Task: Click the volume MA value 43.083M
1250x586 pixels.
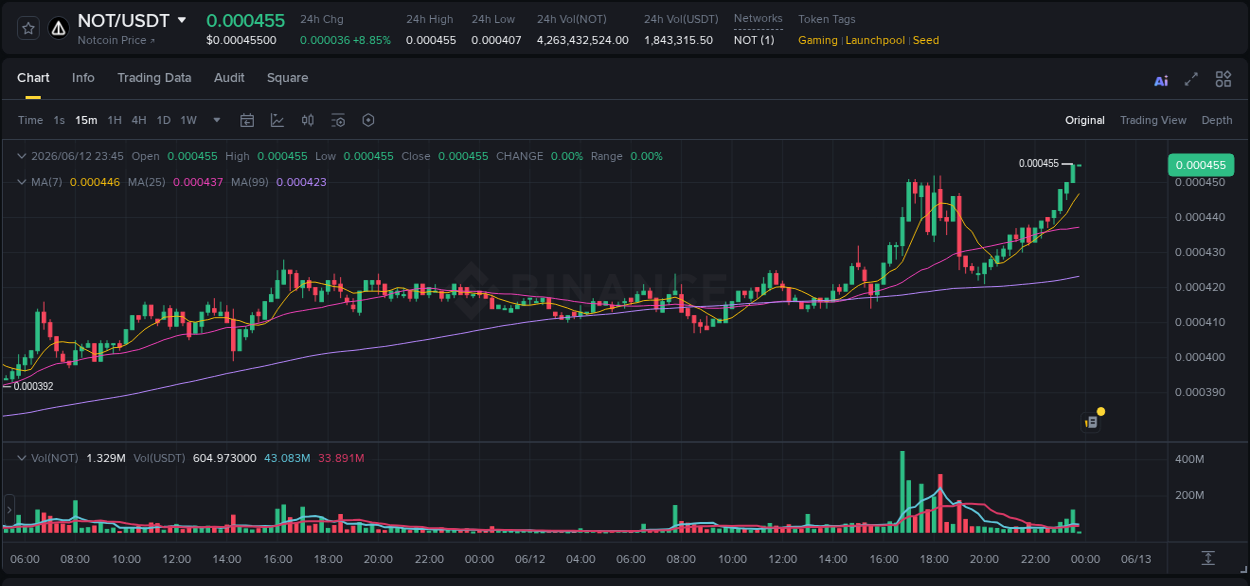Action: click(287, 458)
